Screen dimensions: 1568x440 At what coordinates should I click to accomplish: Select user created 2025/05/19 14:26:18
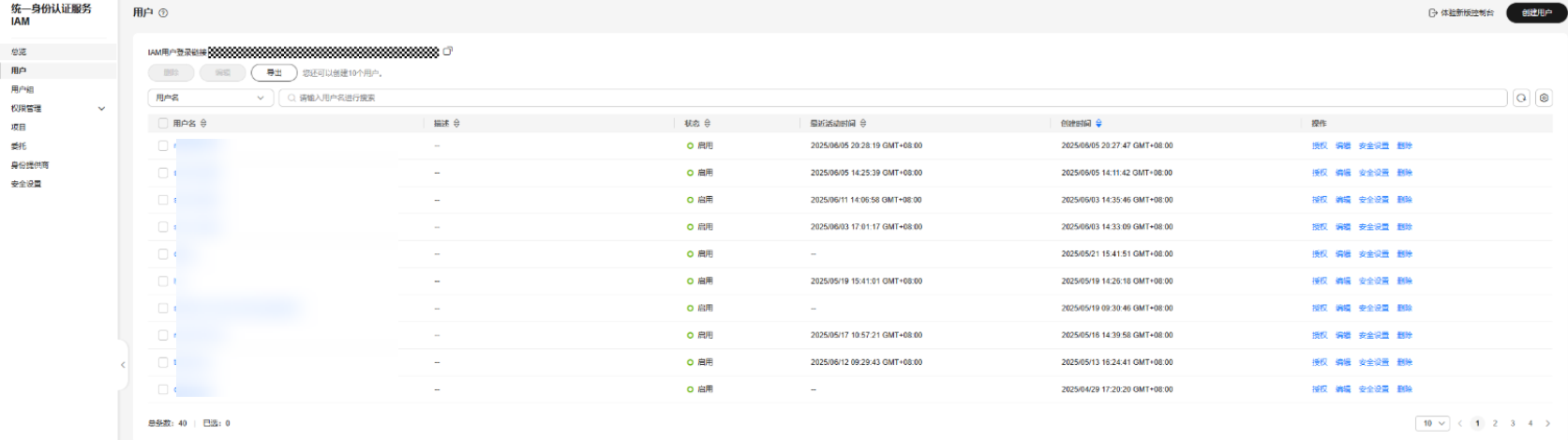(x=163, y=281)
